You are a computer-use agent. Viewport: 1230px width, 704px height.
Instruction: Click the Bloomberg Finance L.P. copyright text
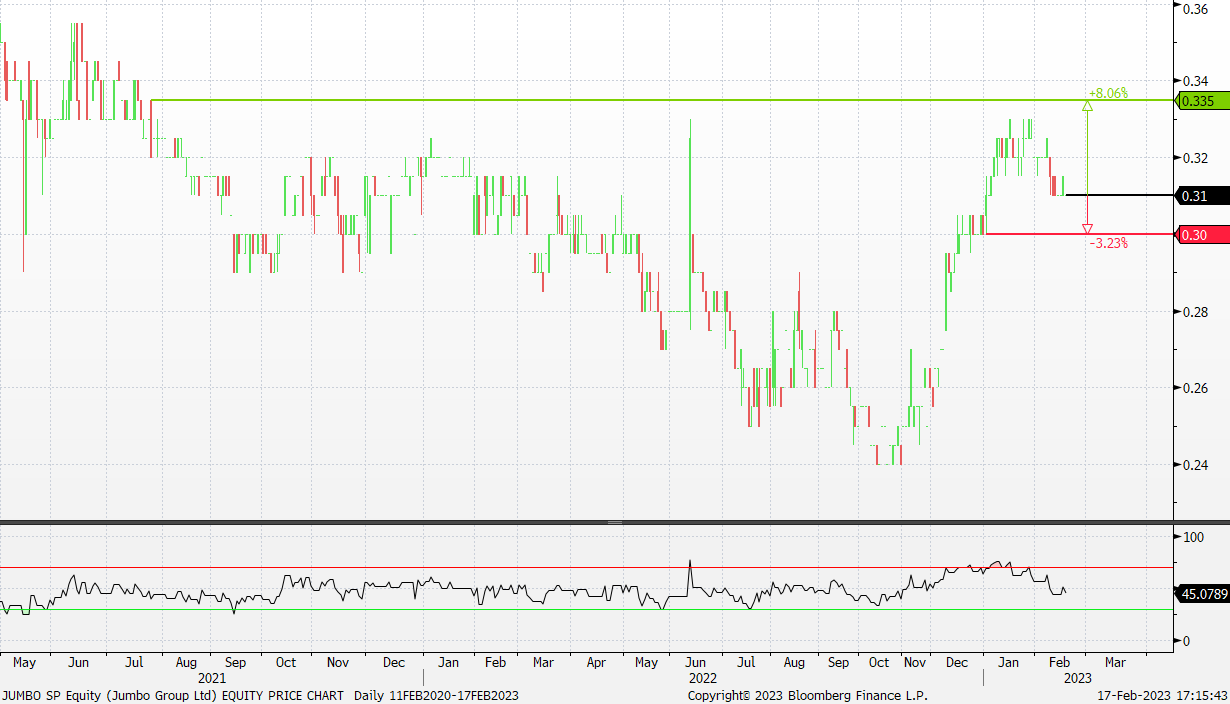(x=807, y=695)
